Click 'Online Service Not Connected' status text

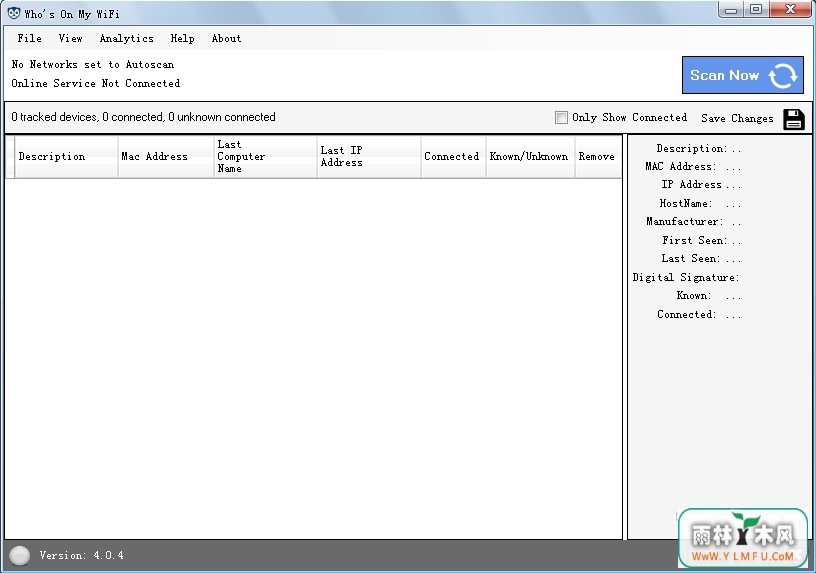click(x=96, y=83)
